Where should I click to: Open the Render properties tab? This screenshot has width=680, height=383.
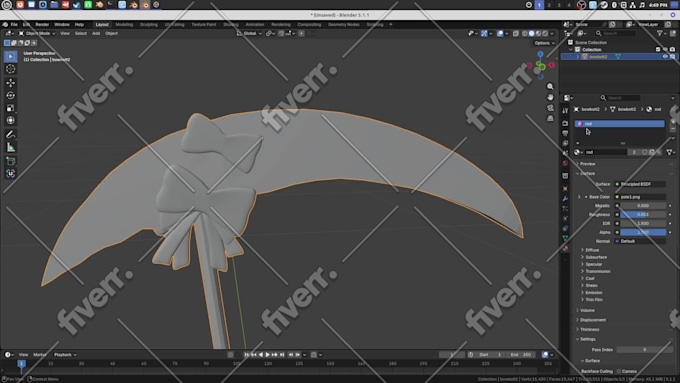[565, 124]
